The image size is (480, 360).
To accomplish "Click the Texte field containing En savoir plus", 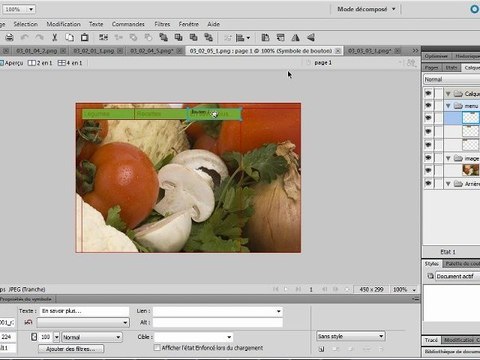I will [84, 311].
